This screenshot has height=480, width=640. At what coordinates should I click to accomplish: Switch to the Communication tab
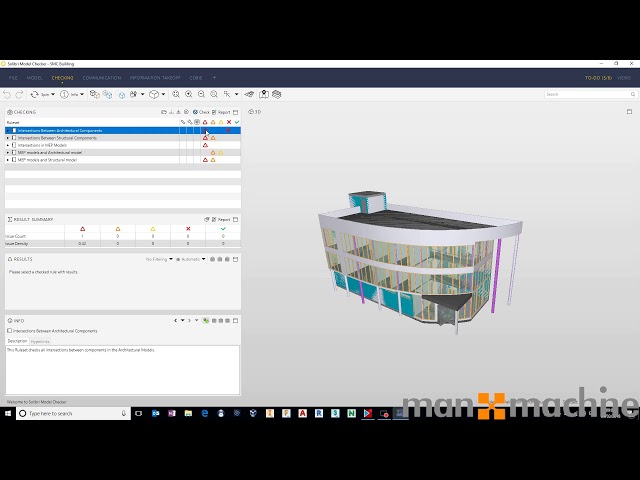[x=102, y=77]
